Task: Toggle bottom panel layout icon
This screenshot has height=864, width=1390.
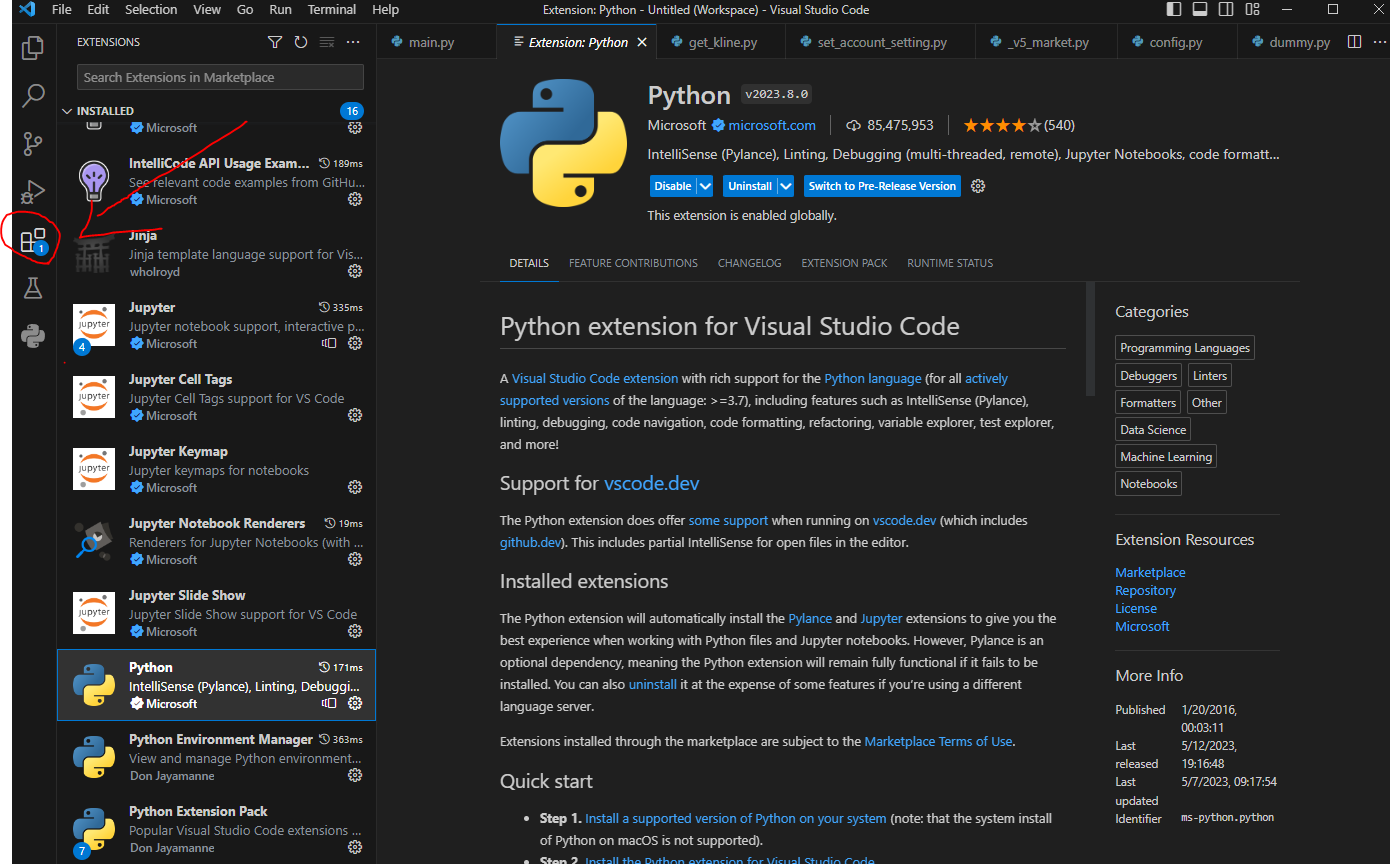Action: (x=1199, y=10)
